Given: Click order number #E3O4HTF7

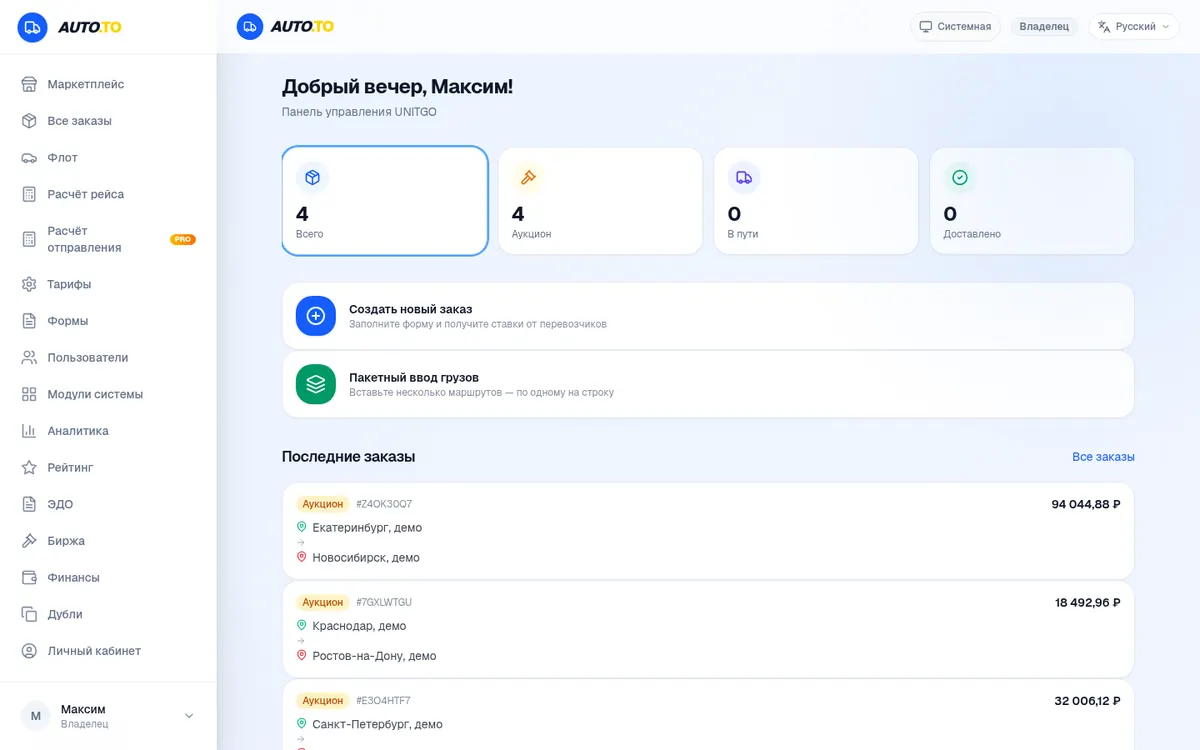Looking at the screenshot, I should [x=383, y=701].
